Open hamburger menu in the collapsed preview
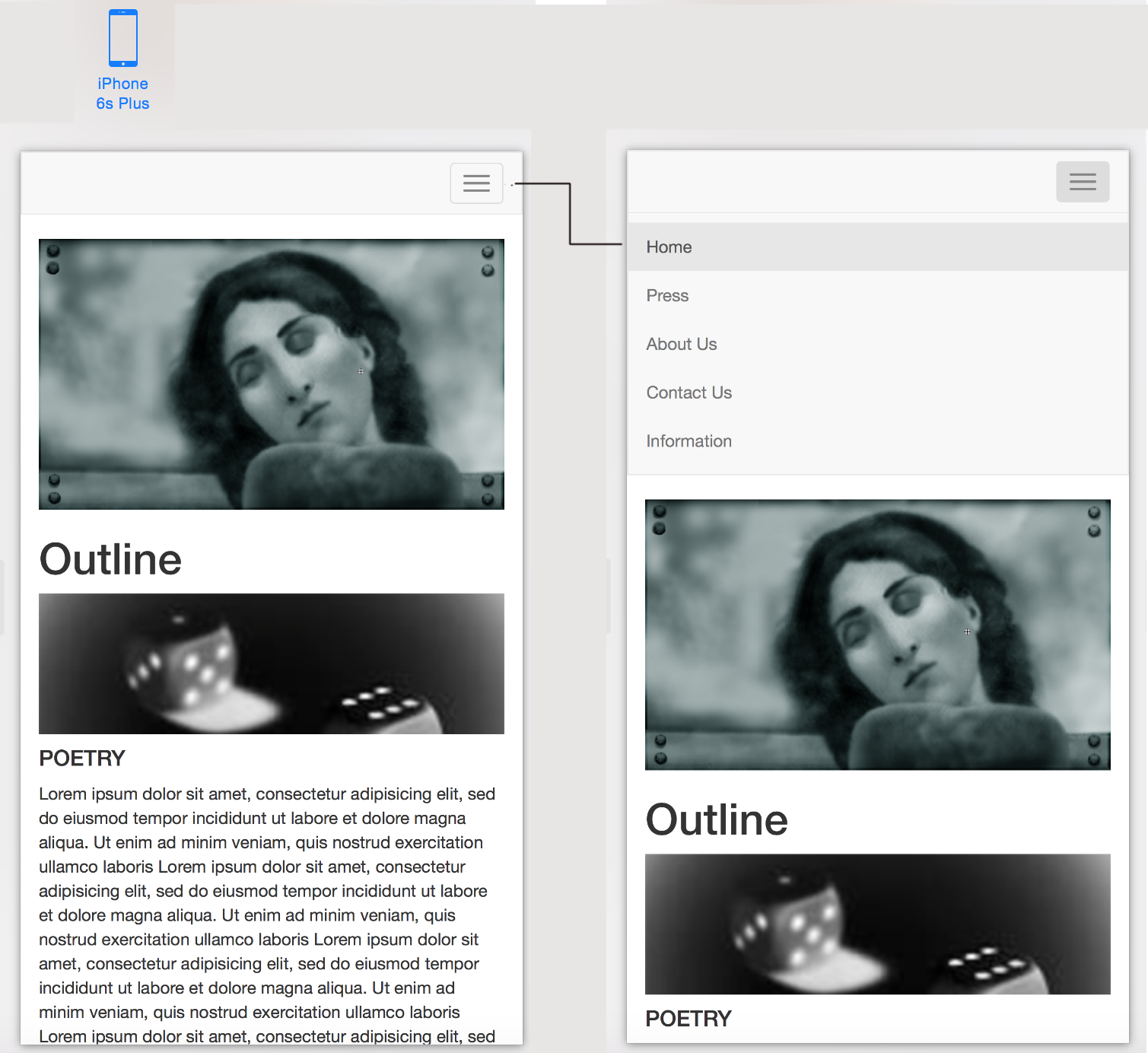The height and width of the screenshot is (1053, 1148). point(476,183)
